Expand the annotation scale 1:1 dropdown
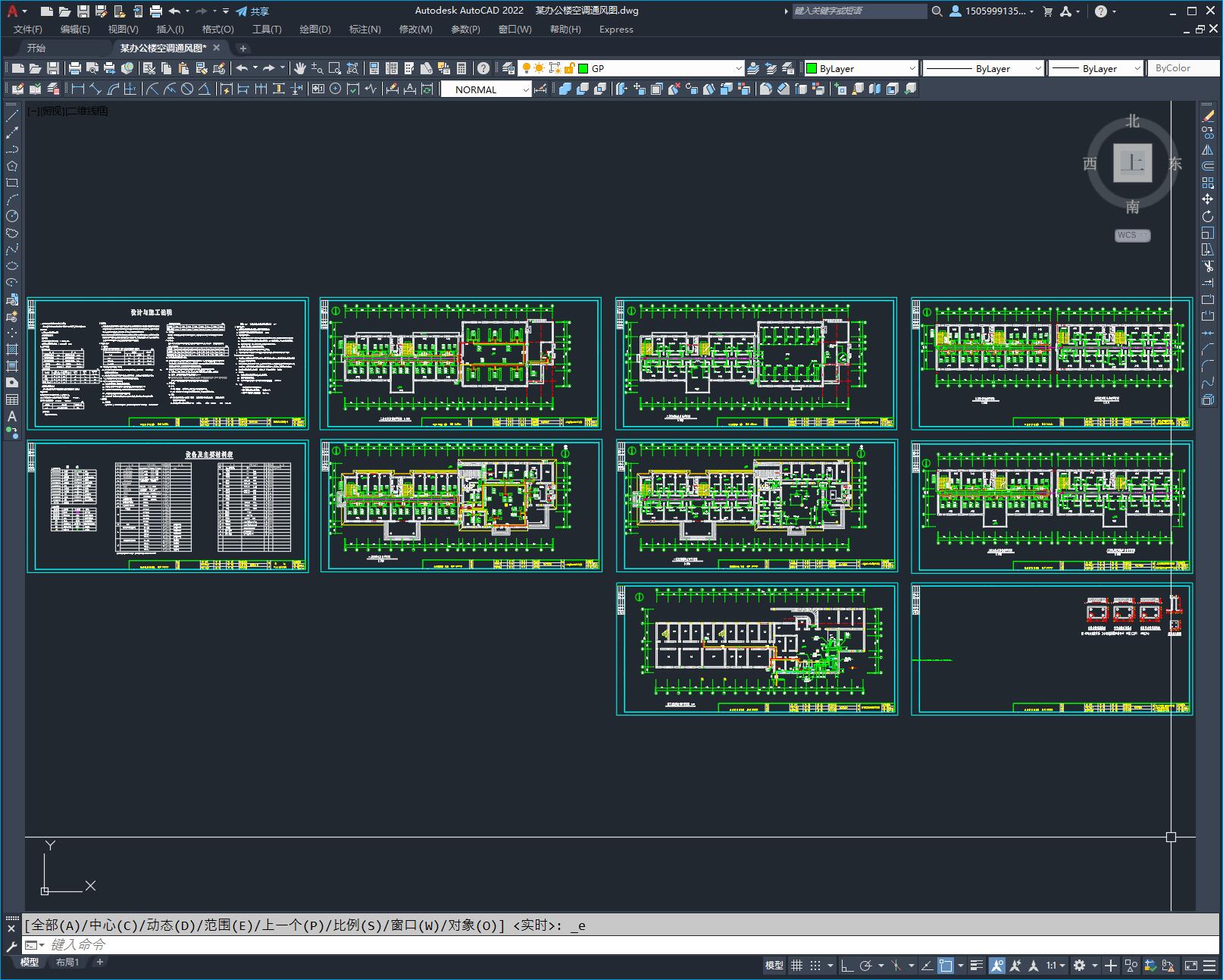 tap(1056, 966)
